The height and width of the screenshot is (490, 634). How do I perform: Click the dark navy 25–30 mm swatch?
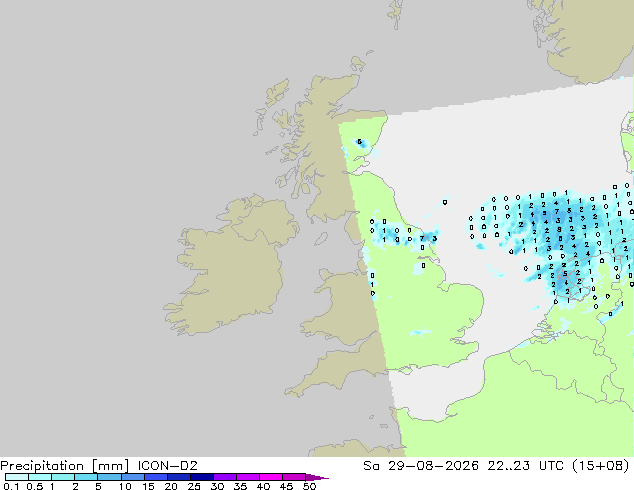[x=201, y=477]
